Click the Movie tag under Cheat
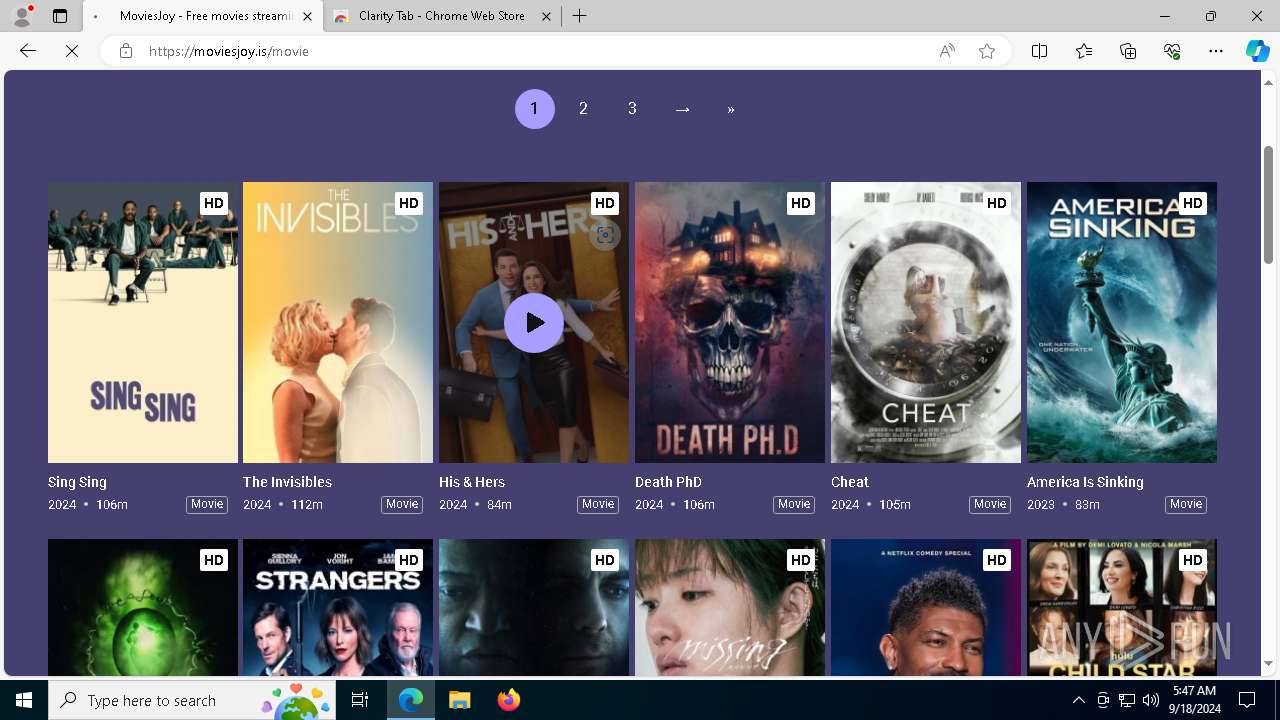The width and height of the screenshot is (1280, 720). (990, 504)
